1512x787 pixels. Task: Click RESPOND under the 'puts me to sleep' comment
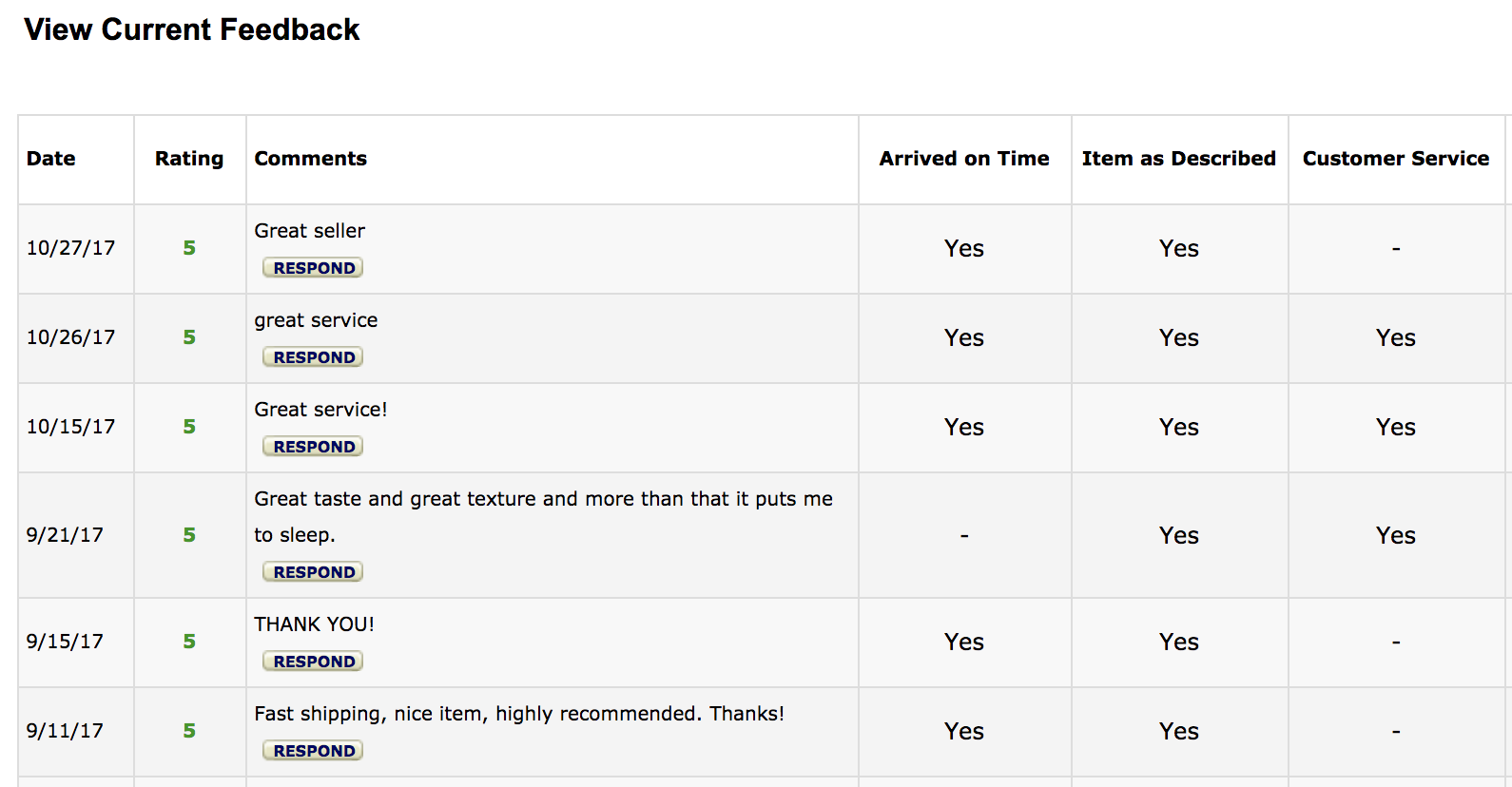(313, 572)
